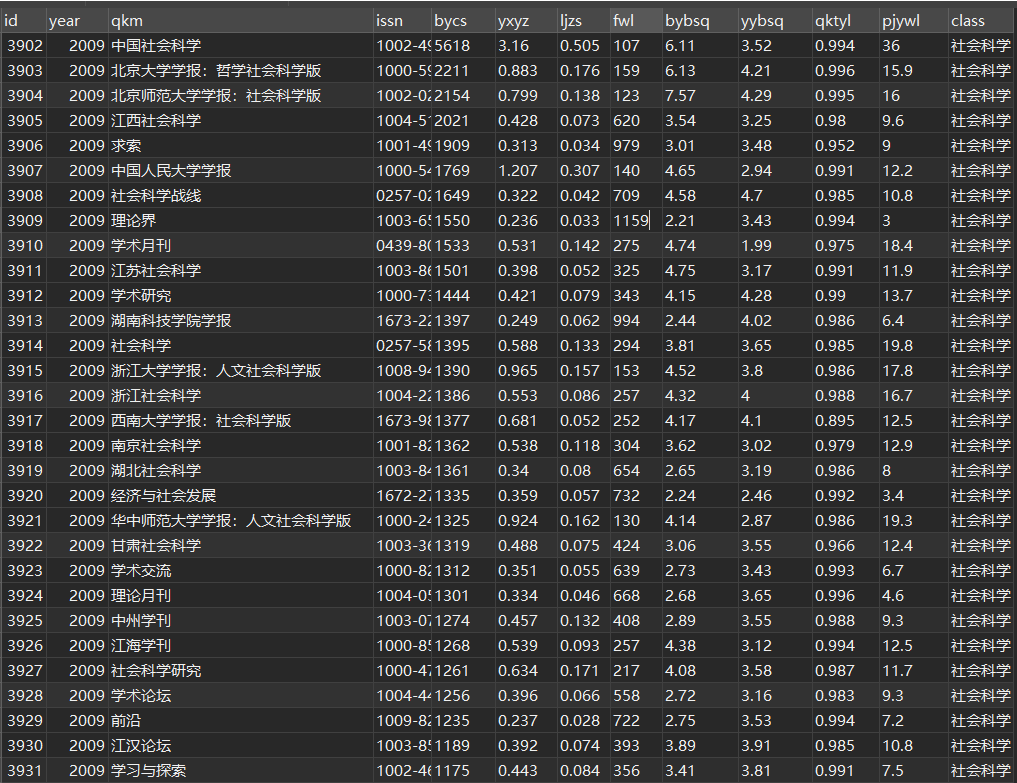The width and height of the screenshot is (1017, 783).
Task: Select the qkm column header
Action: (x=241, y=21)
